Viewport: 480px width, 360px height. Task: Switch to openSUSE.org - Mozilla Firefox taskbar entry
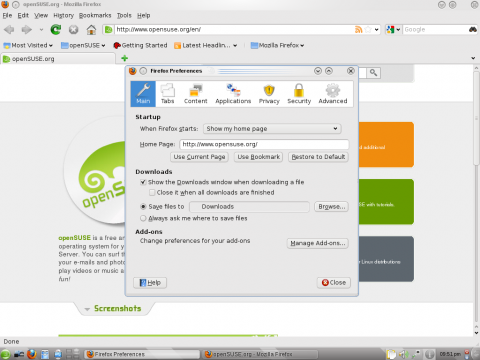pyautogui.click(x=261, y=354)
